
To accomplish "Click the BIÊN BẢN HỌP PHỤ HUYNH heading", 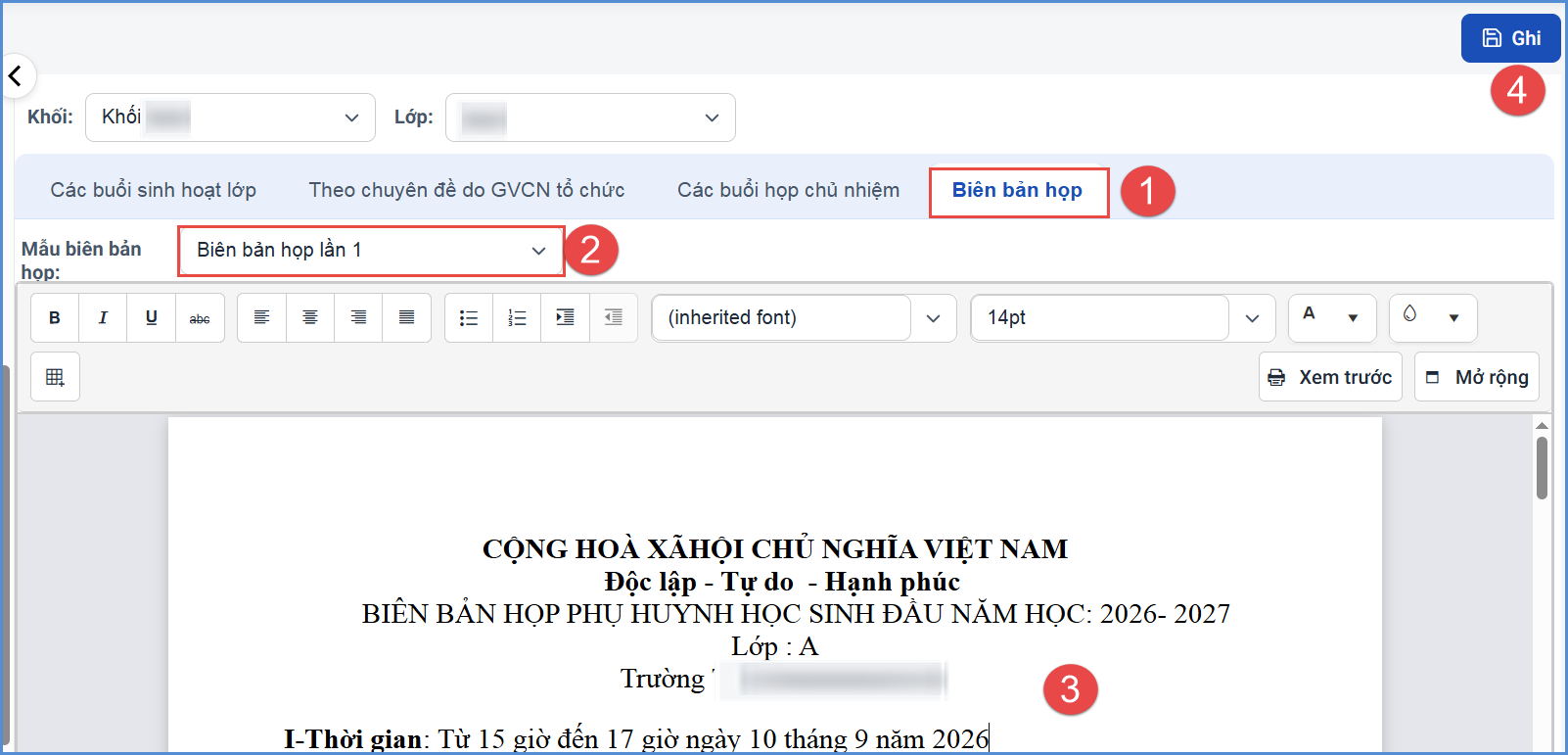I will point(796,614).
